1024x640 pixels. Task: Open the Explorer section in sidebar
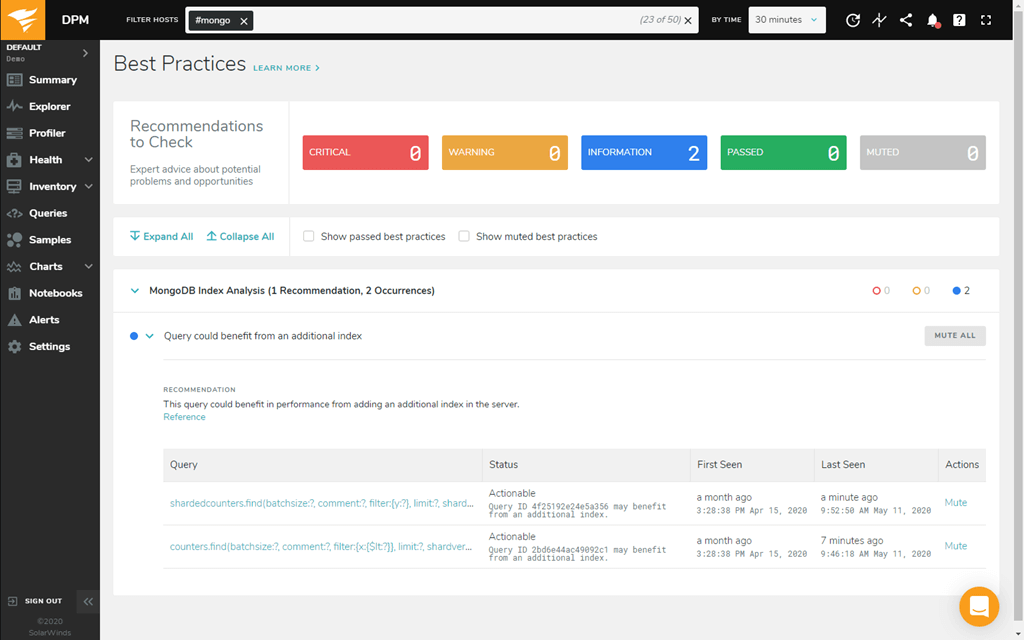(46, 106)
